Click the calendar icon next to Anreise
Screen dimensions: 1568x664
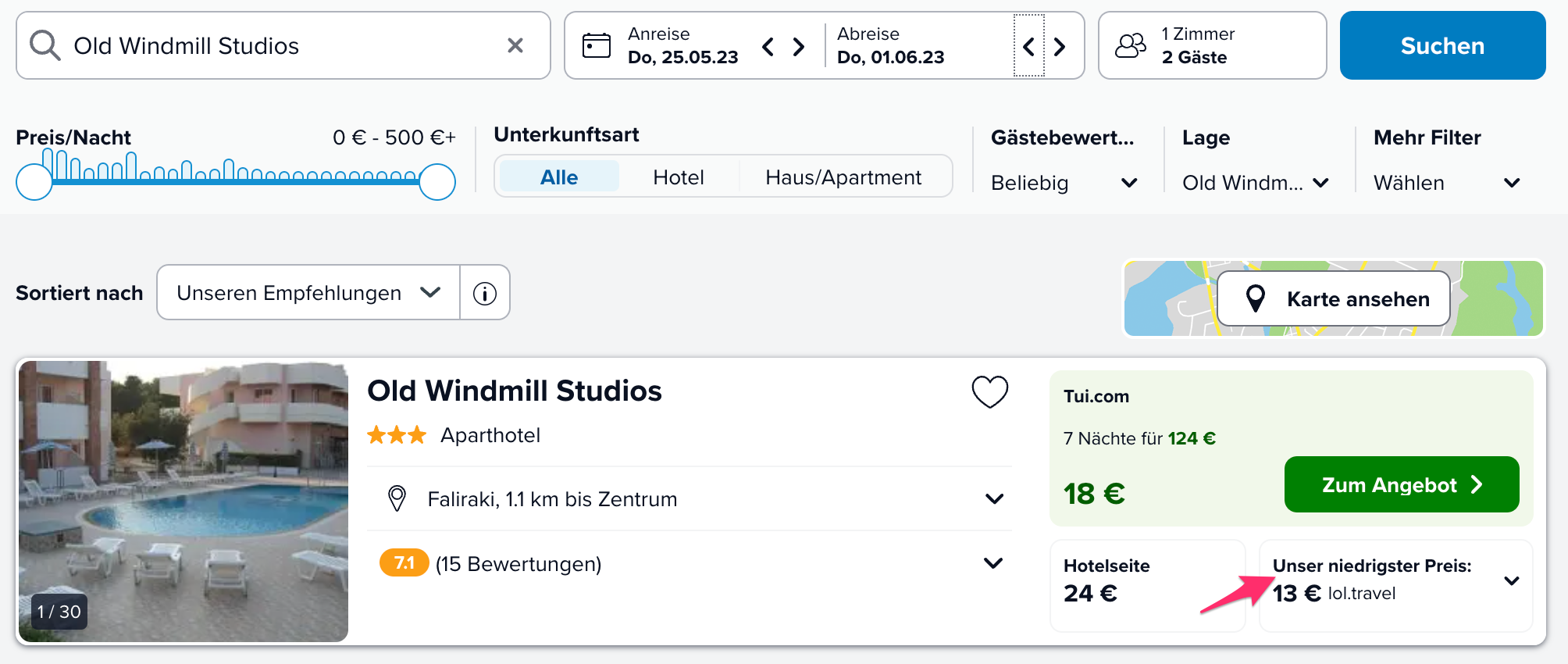597,45
